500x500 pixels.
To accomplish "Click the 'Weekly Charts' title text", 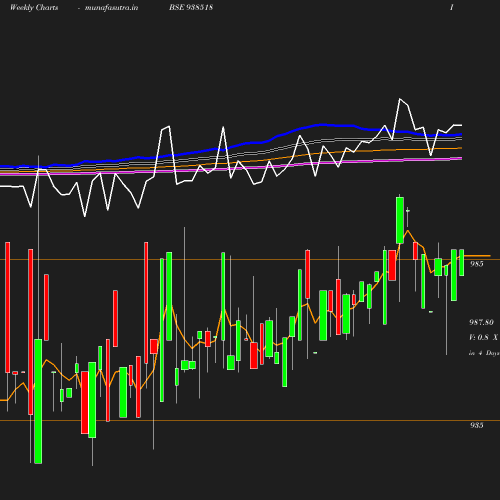I will (x=34, y=7).
